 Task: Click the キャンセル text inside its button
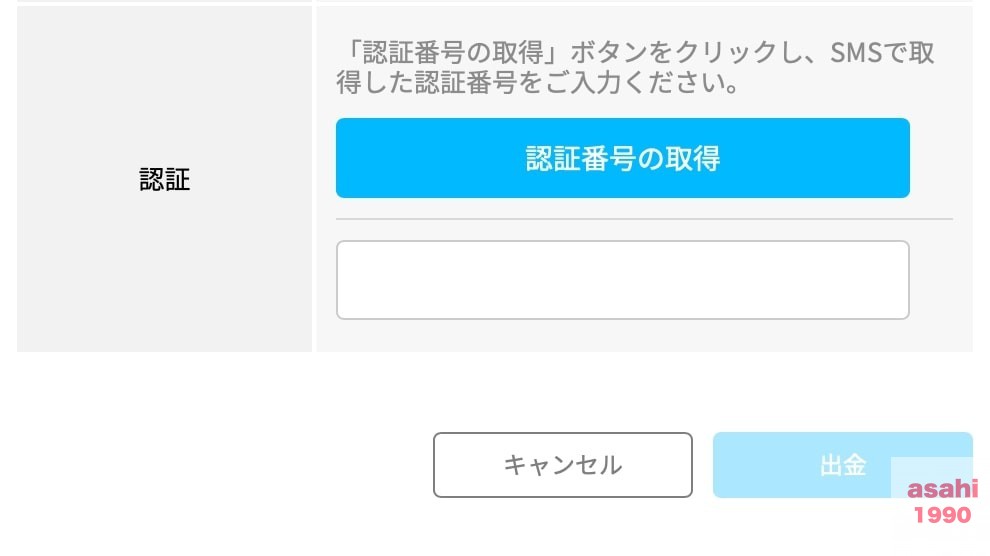(x=563, y=465)
